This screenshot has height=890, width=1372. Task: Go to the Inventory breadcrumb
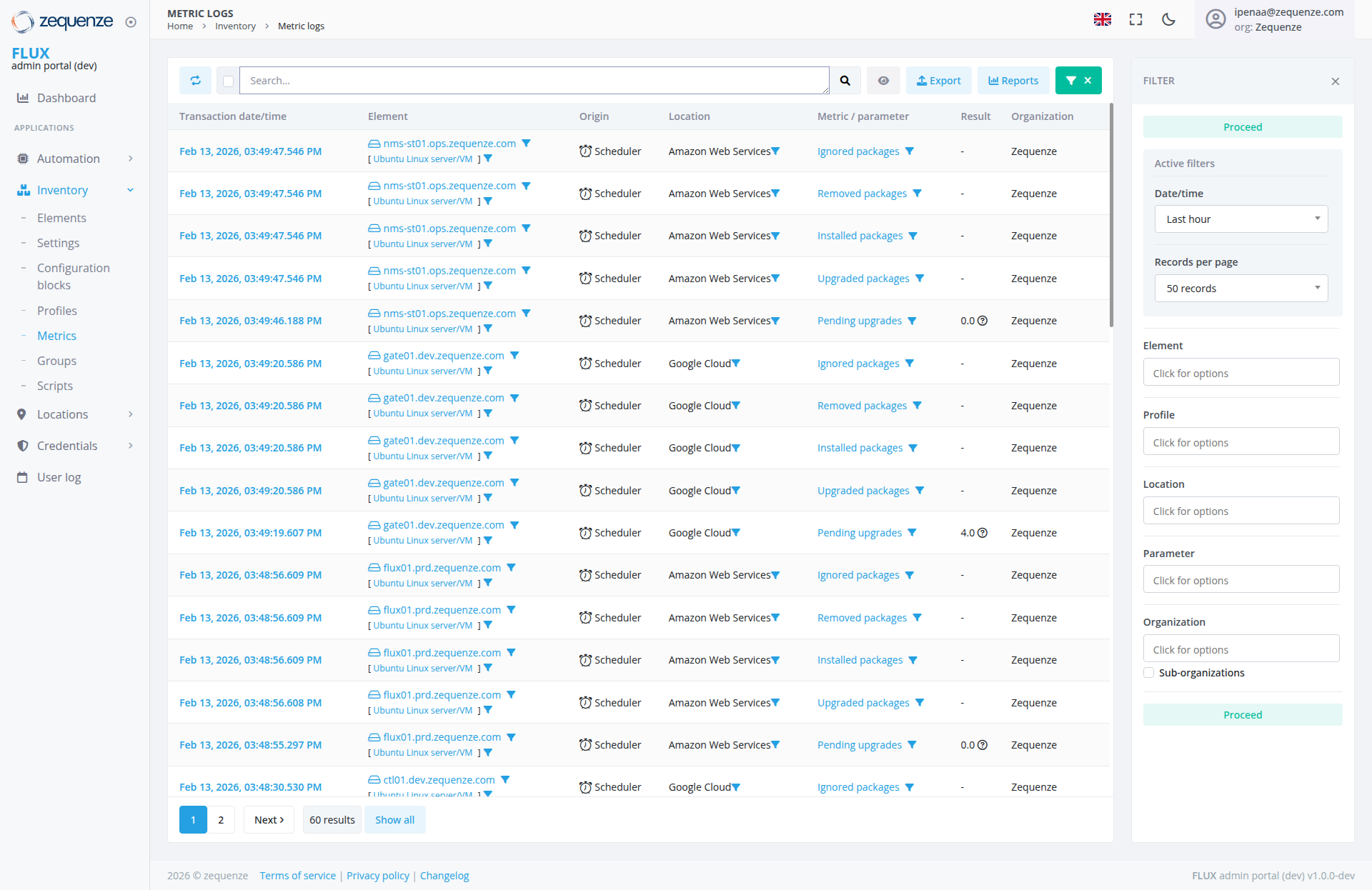(235, 26)
